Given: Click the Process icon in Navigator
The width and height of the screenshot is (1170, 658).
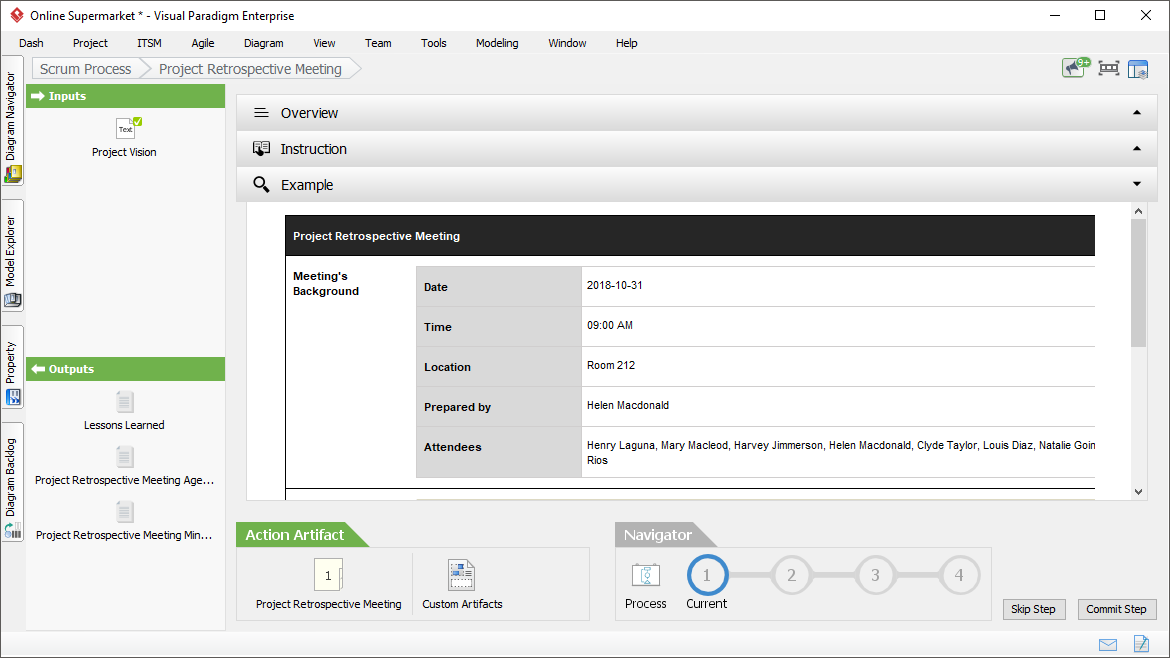Looking at the screenshot, I should tap(645, 575).
